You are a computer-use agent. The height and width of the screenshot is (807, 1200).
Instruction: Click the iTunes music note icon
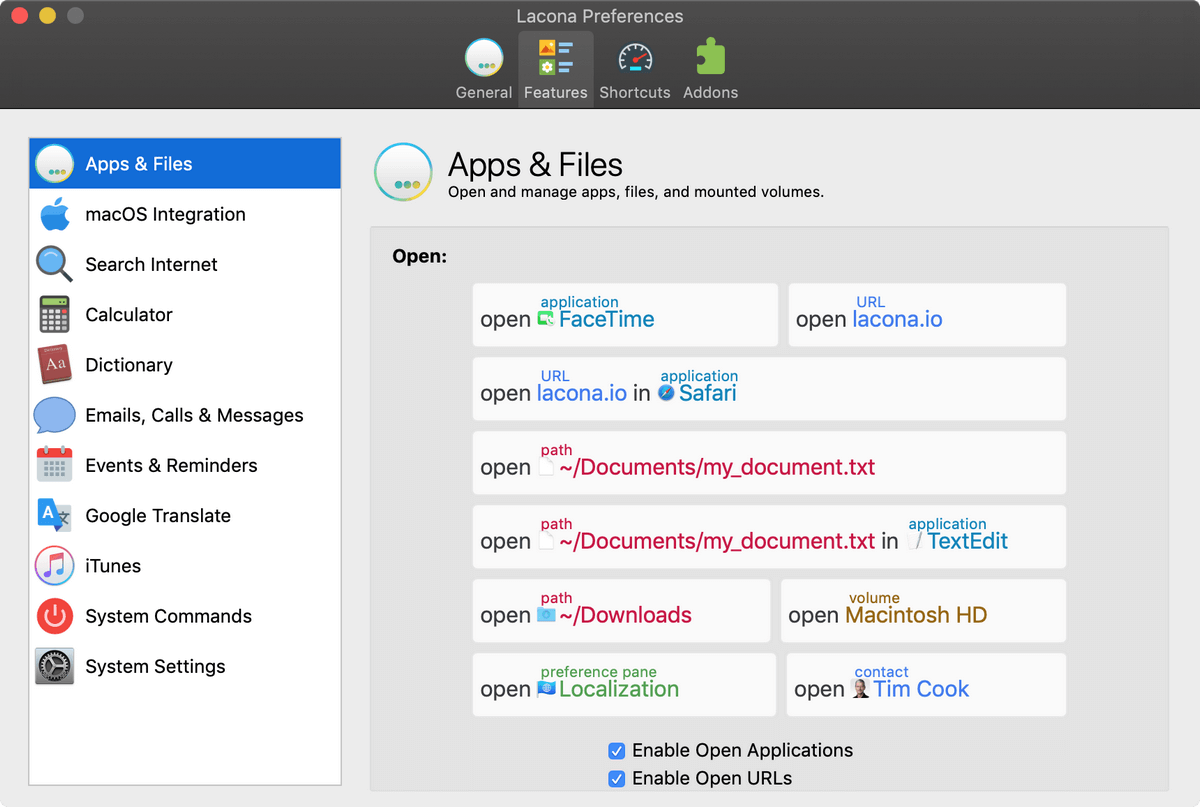point(54,566)
